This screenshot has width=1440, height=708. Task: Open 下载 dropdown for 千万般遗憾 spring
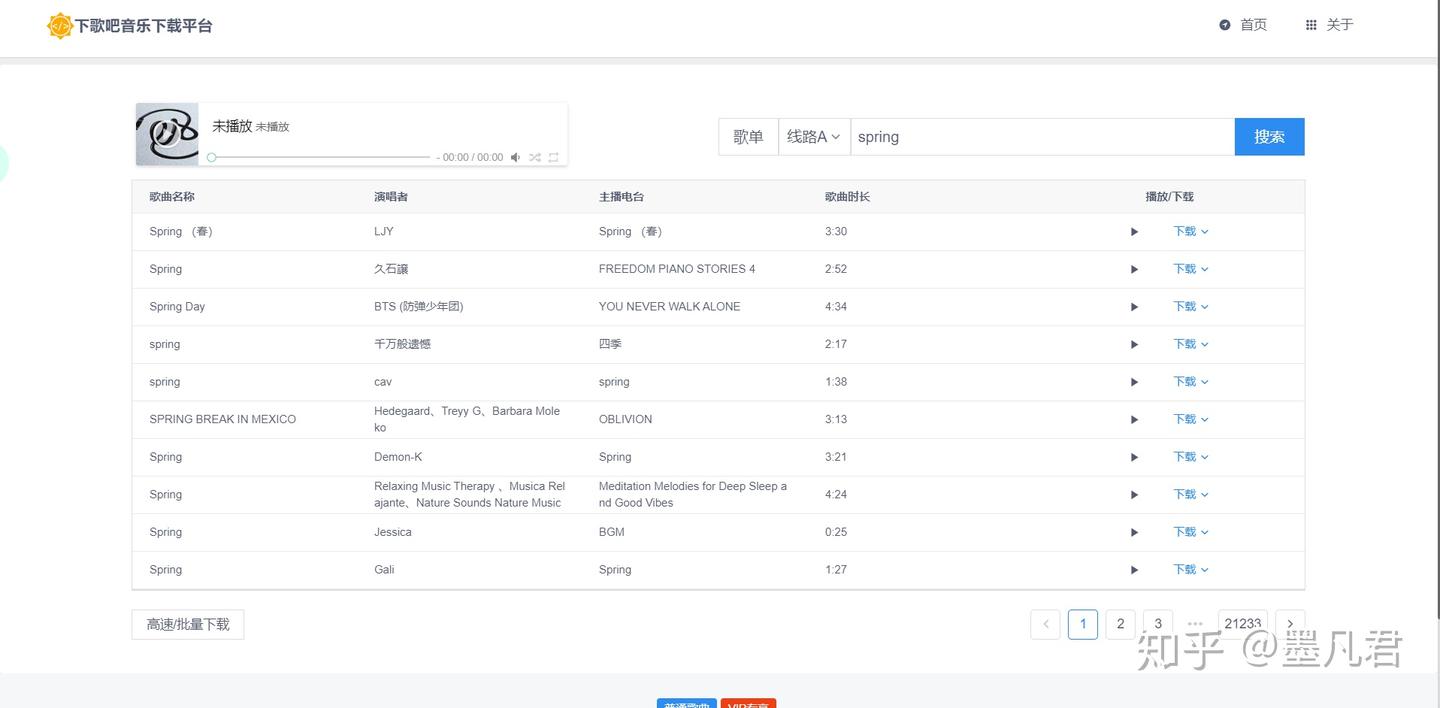tap(1191, 344)
